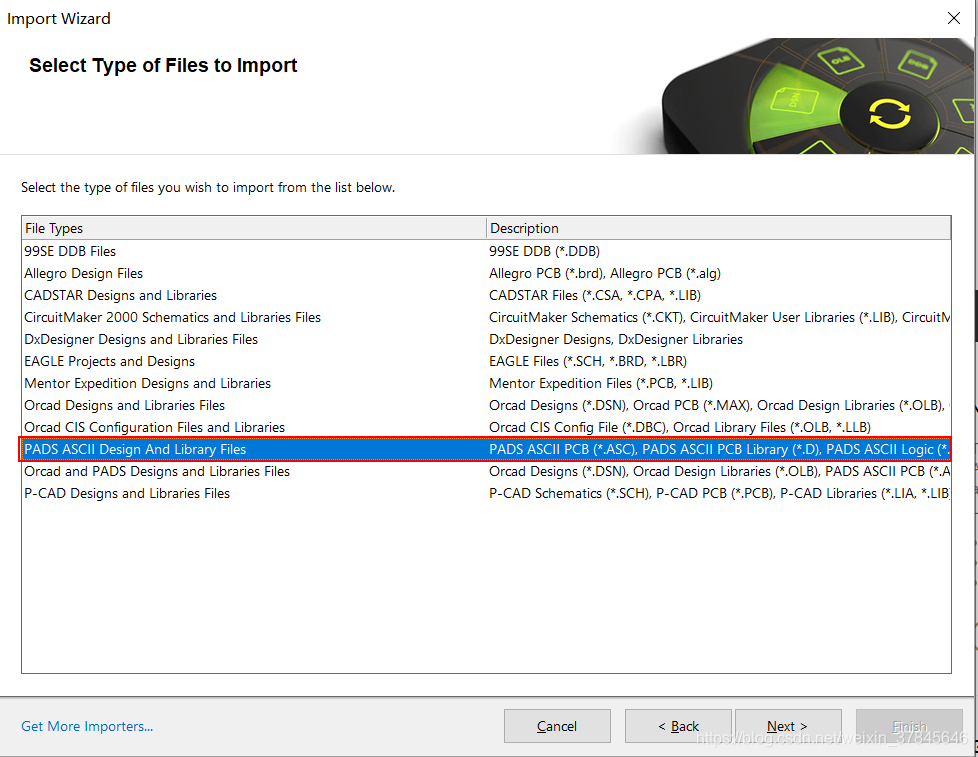
Task: Click the Cancel button
Action: pos(557,726)
